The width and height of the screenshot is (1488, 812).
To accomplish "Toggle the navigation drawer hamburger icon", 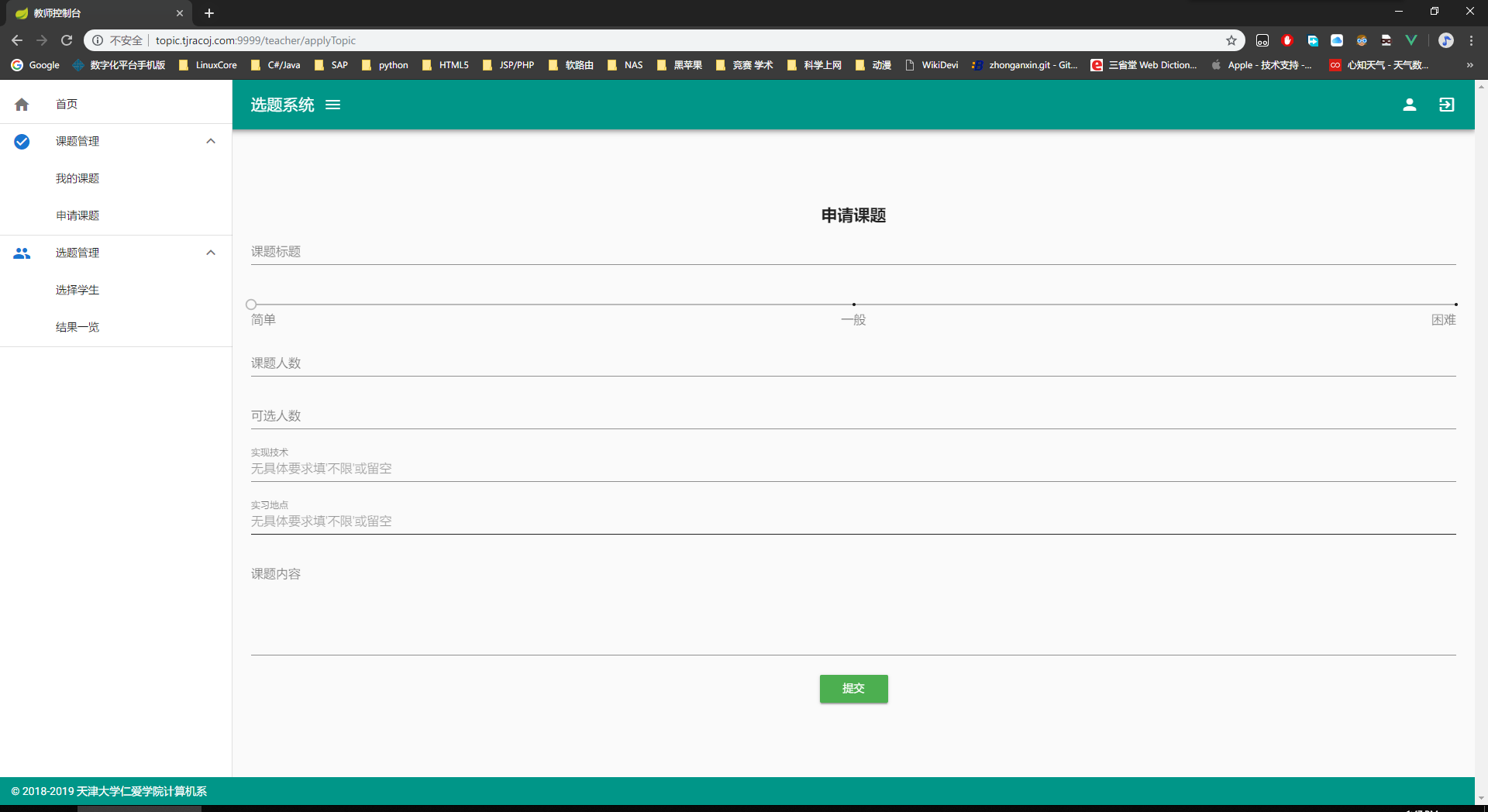I will pyautogui.click(x=333, y=105).
